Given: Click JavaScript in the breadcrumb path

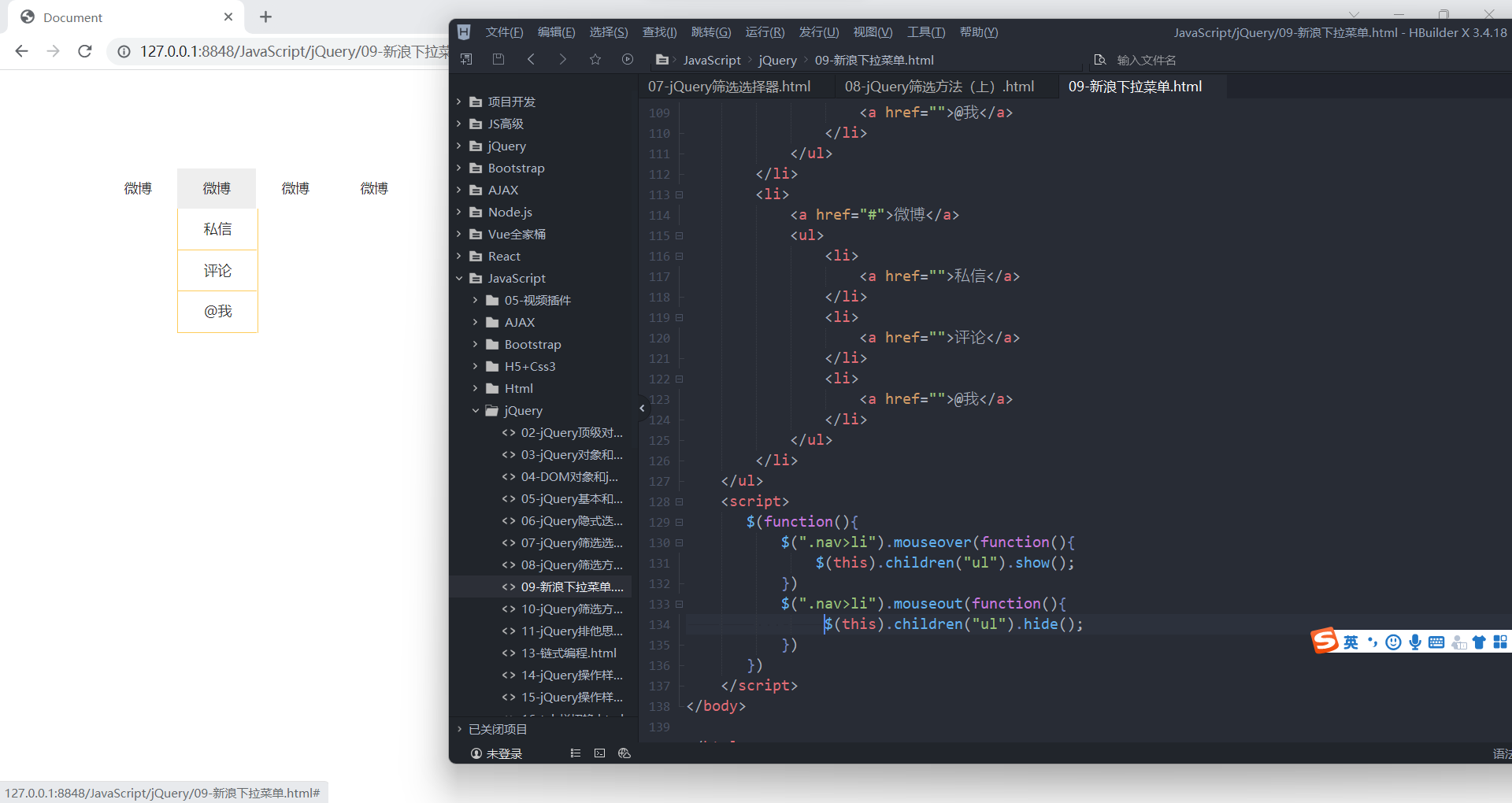Looking at the screenshot, I should 712,60.
